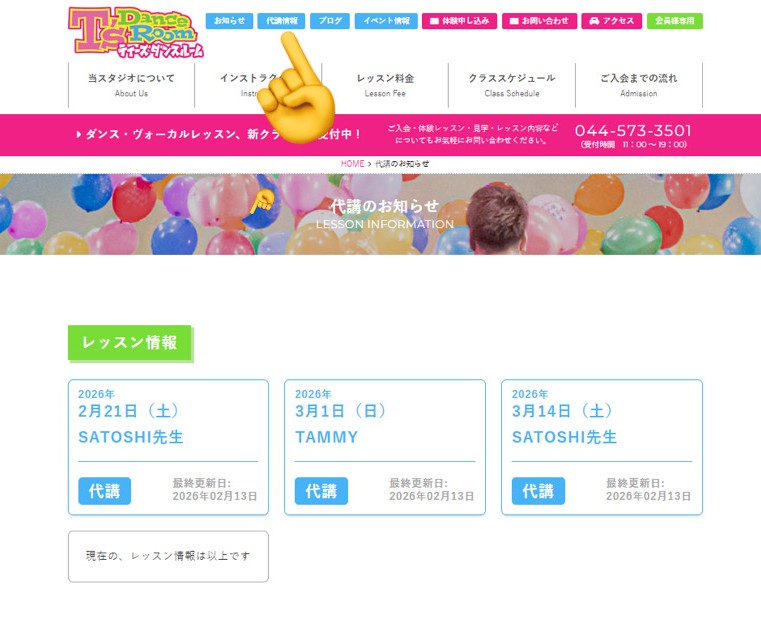This screenshot has height=644, width=761.
Task: Select 当スタジオについて About Us menu
Action: point(132,85)
